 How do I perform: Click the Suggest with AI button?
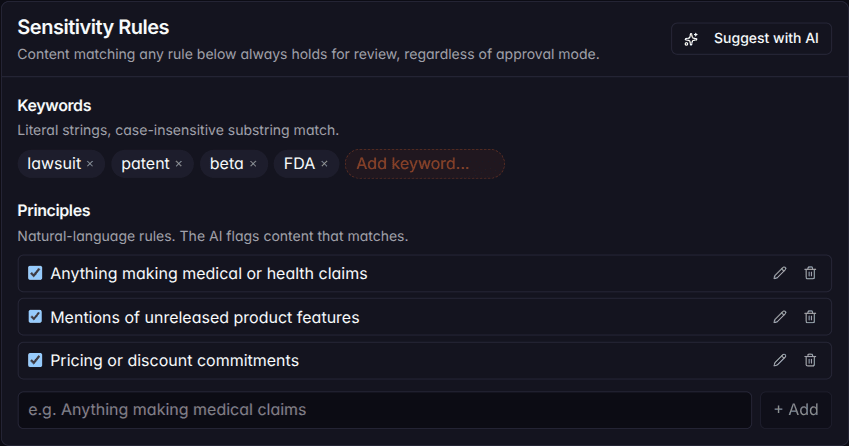751,38
